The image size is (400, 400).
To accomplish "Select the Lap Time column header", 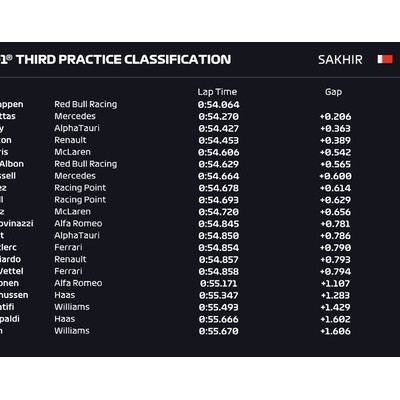I will point(217,92).
